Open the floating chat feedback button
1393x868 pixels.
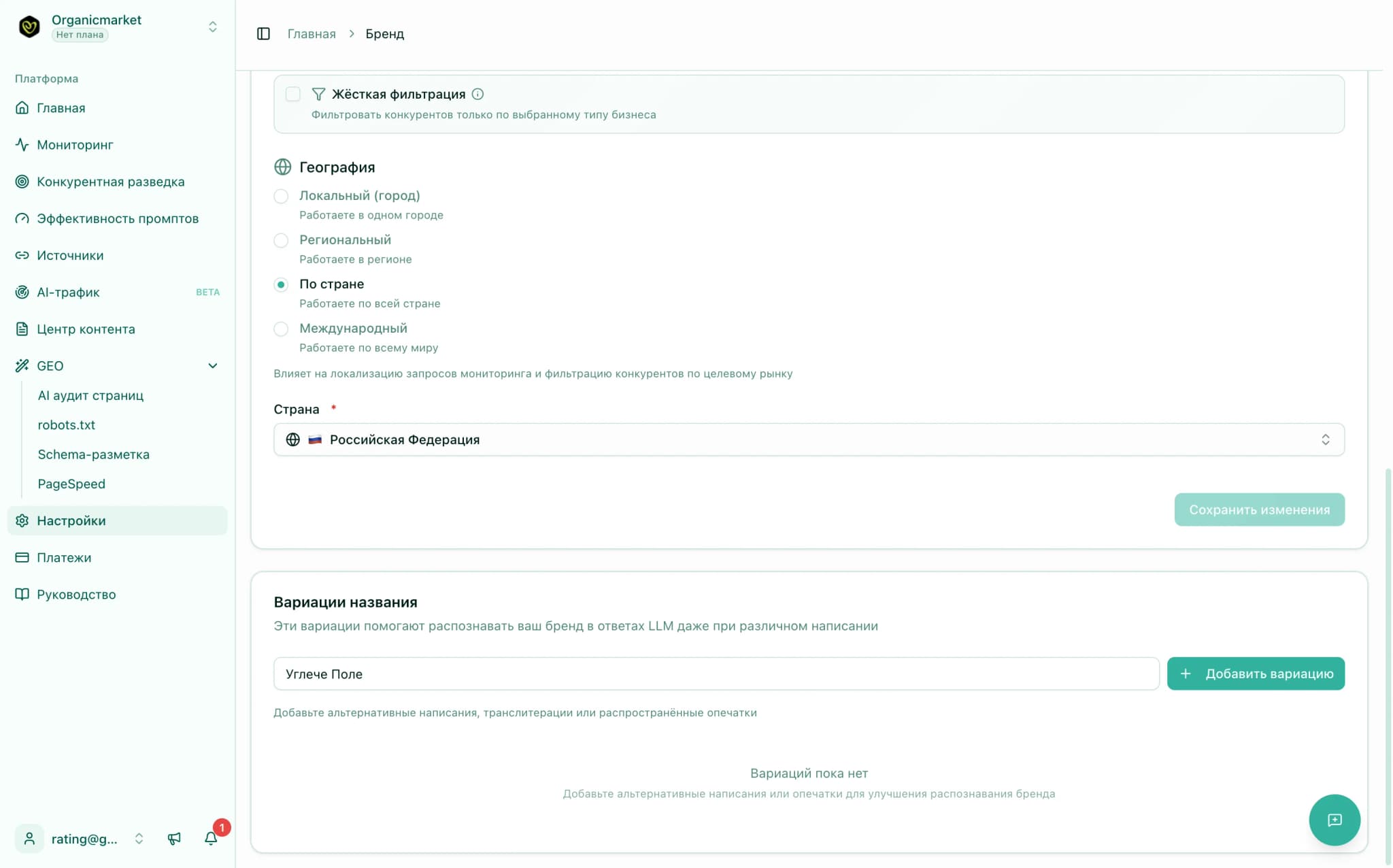[1334, 820]
